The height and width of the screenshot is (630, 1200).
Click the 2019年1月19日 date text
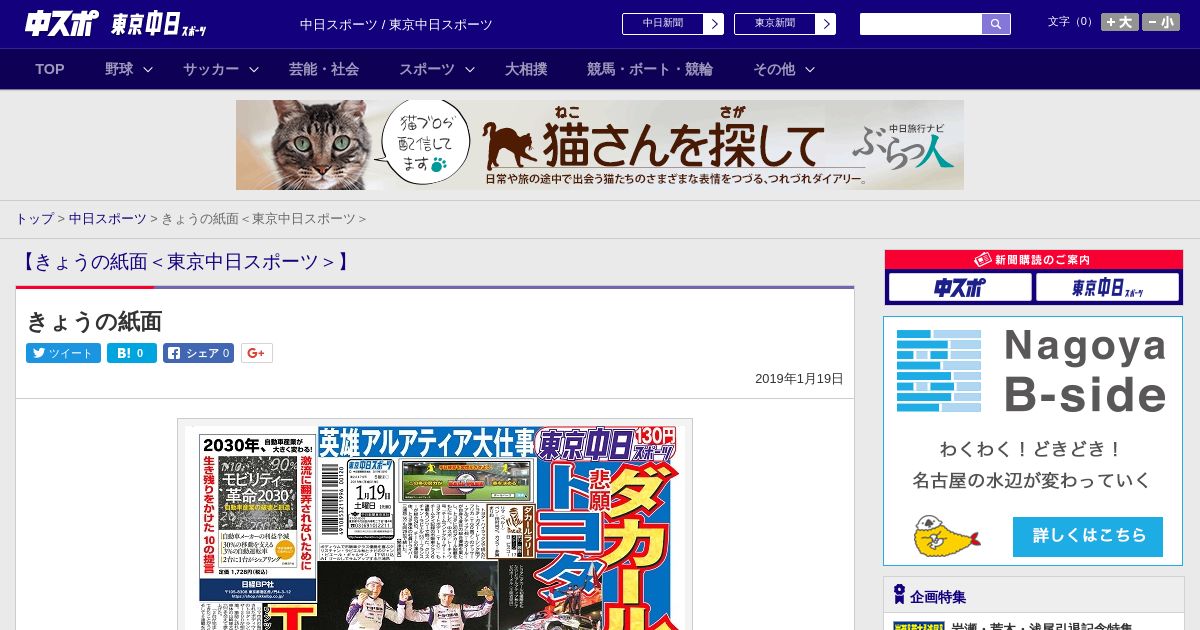coord(799,378)
